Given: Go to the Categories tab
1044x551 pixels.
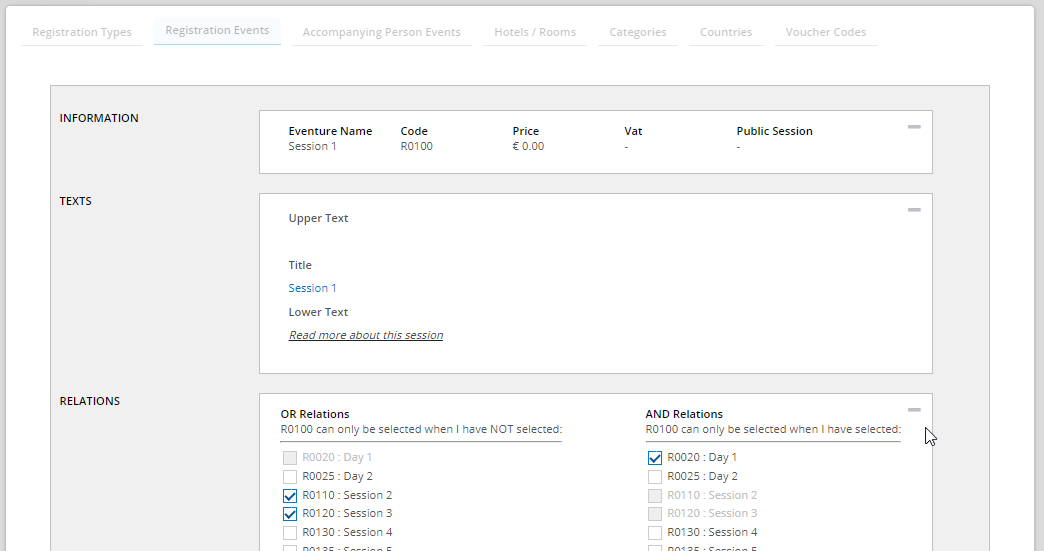Looking at the screenshot, I should (638, 32).
